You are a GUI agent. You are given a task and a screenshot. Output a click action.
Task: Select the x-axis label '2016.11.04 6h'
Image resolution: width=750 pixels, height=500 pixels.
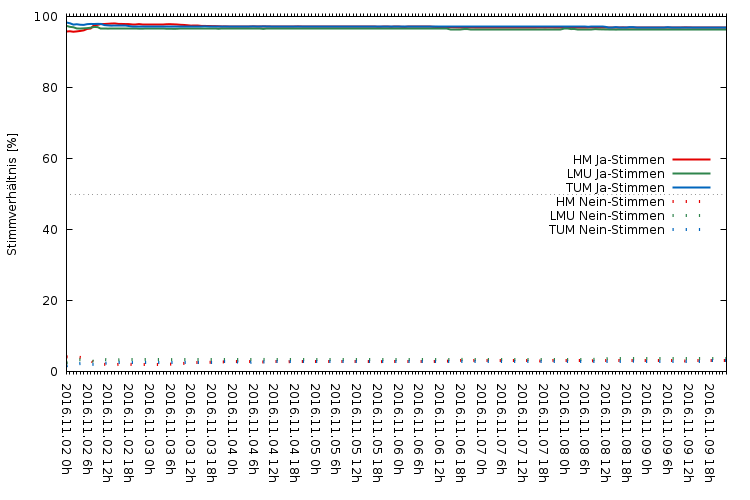(253, 429)
